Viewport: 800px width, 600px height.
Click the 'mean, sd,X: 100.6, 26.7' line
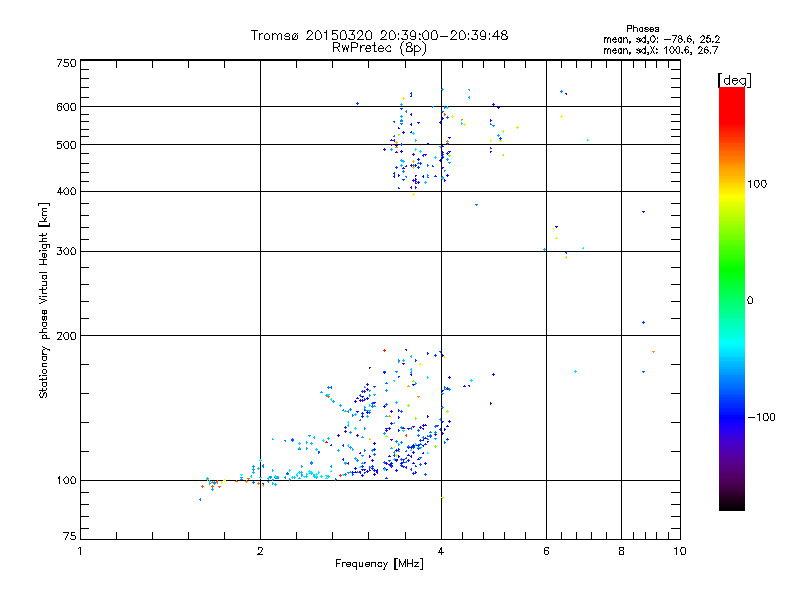[660, 50]
